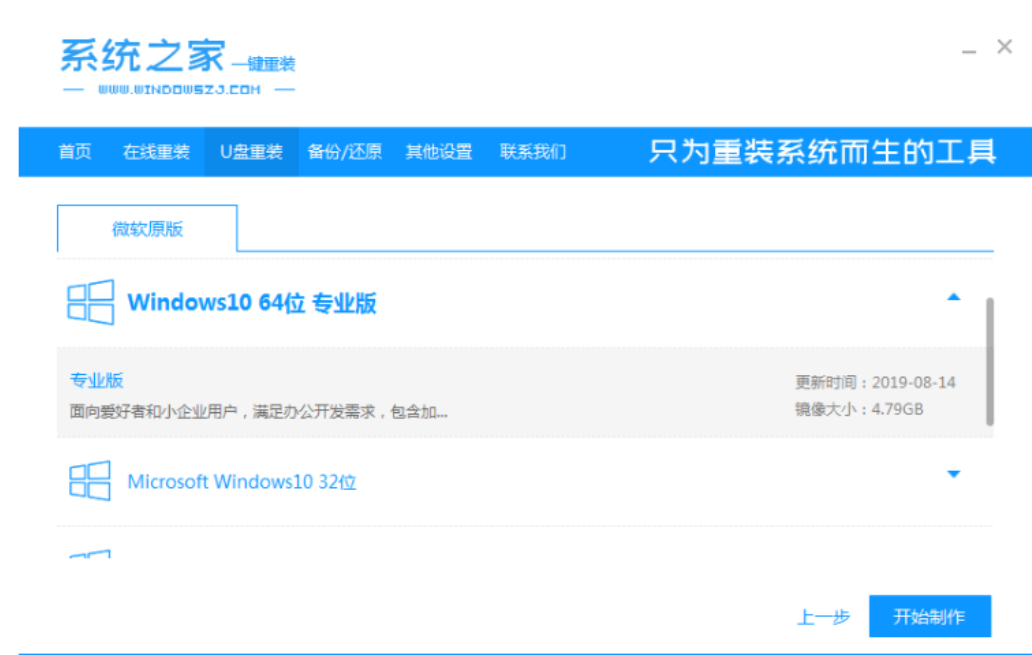Viewport: 1032px width, 655px height.
Task: Select the 专业版 edition entry
Action: 97,380
